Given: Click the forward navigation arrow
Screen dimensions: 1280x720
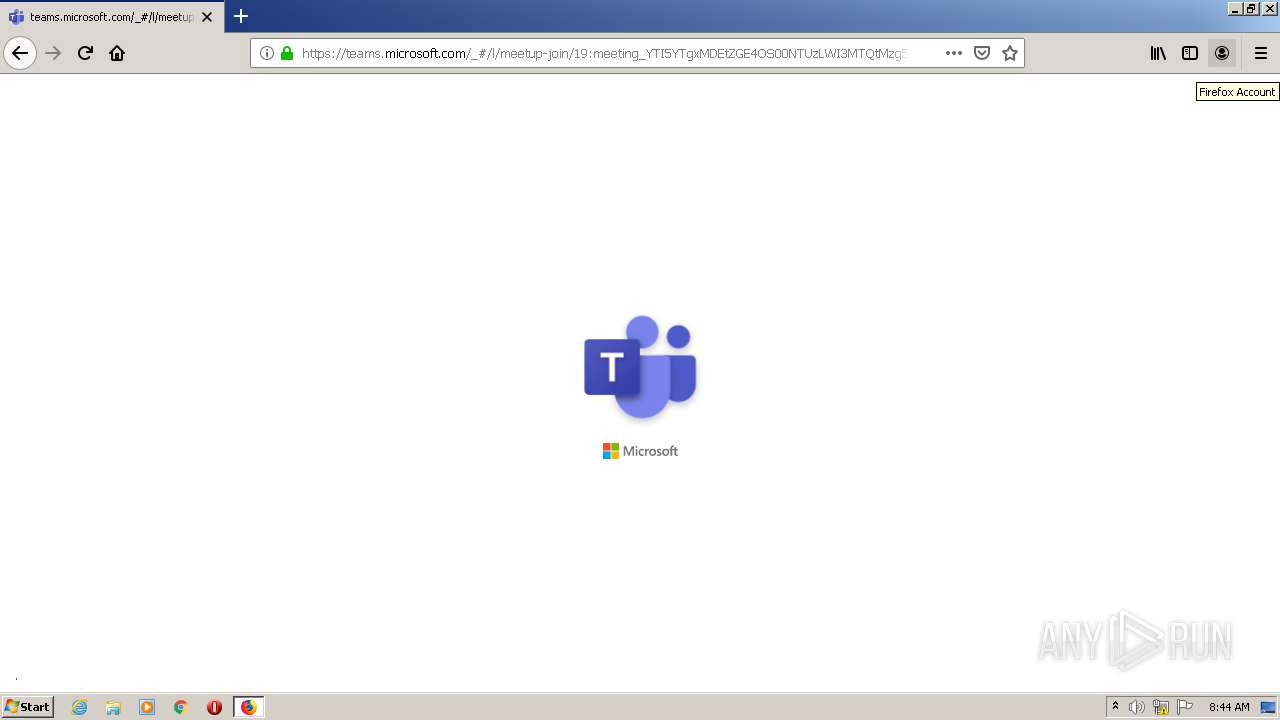Looking at the screenshot, I should (x=54, y=53).
